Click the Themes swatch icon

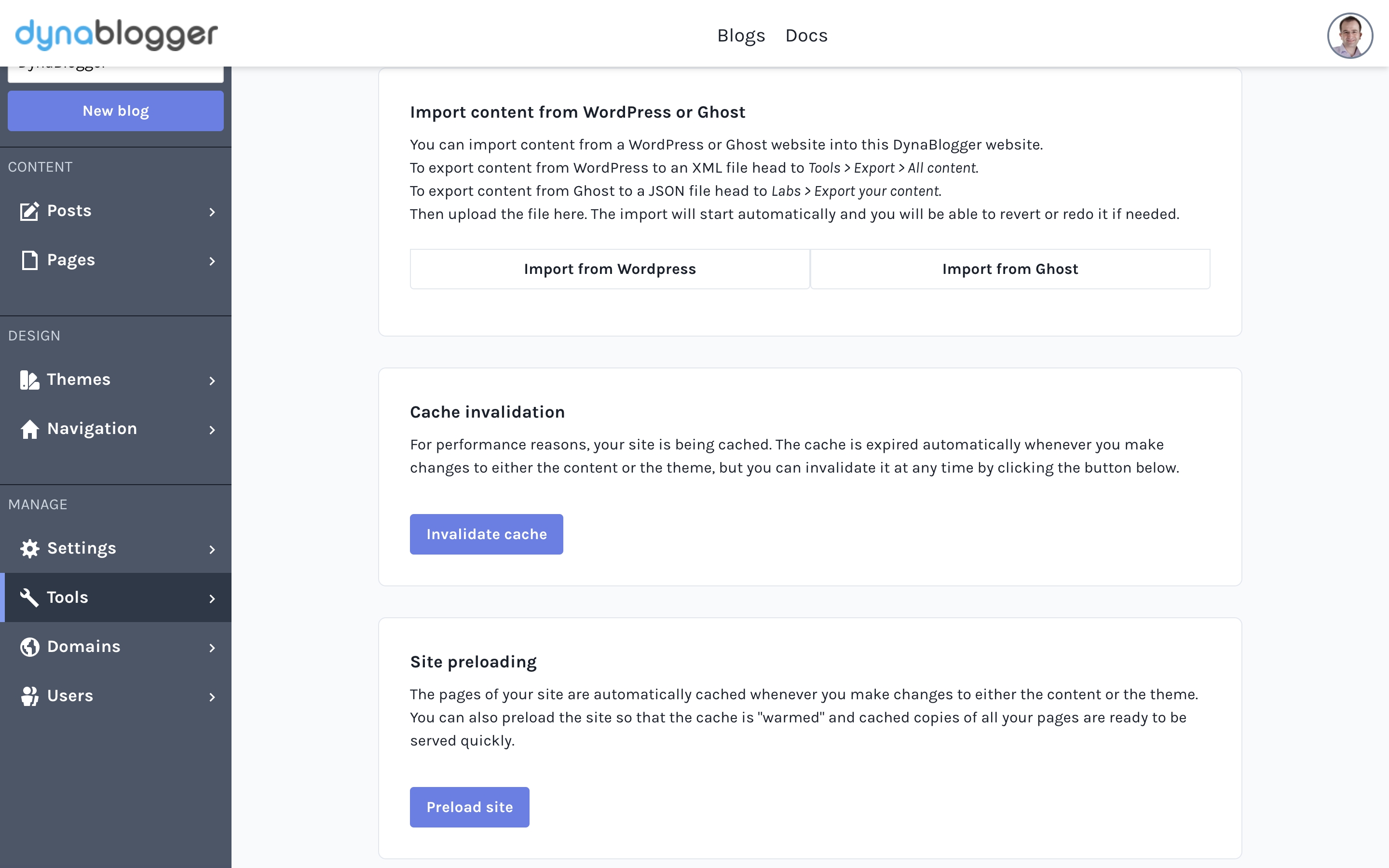point(29,380)
